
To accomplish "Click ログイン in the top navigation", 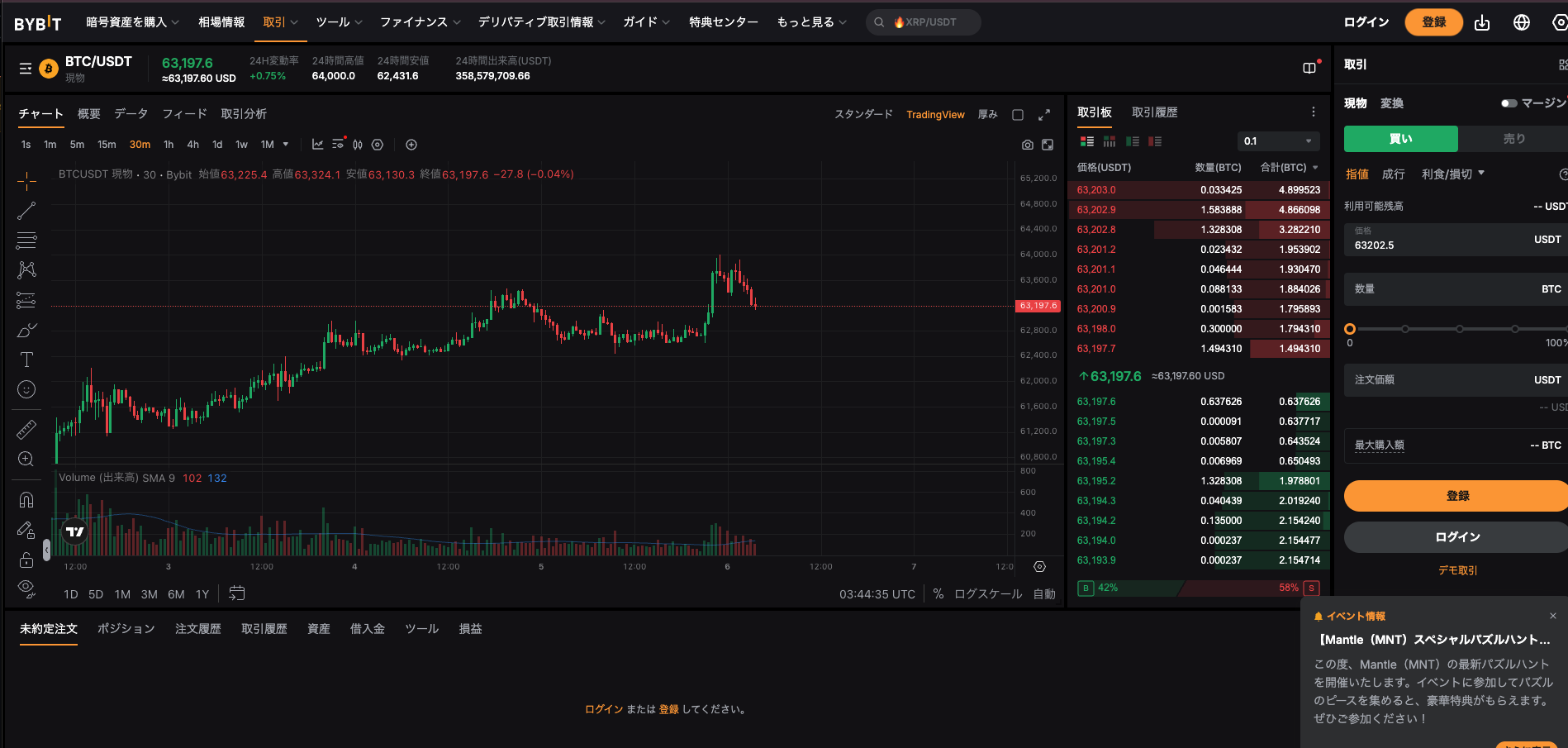I will pos(1366,22).
